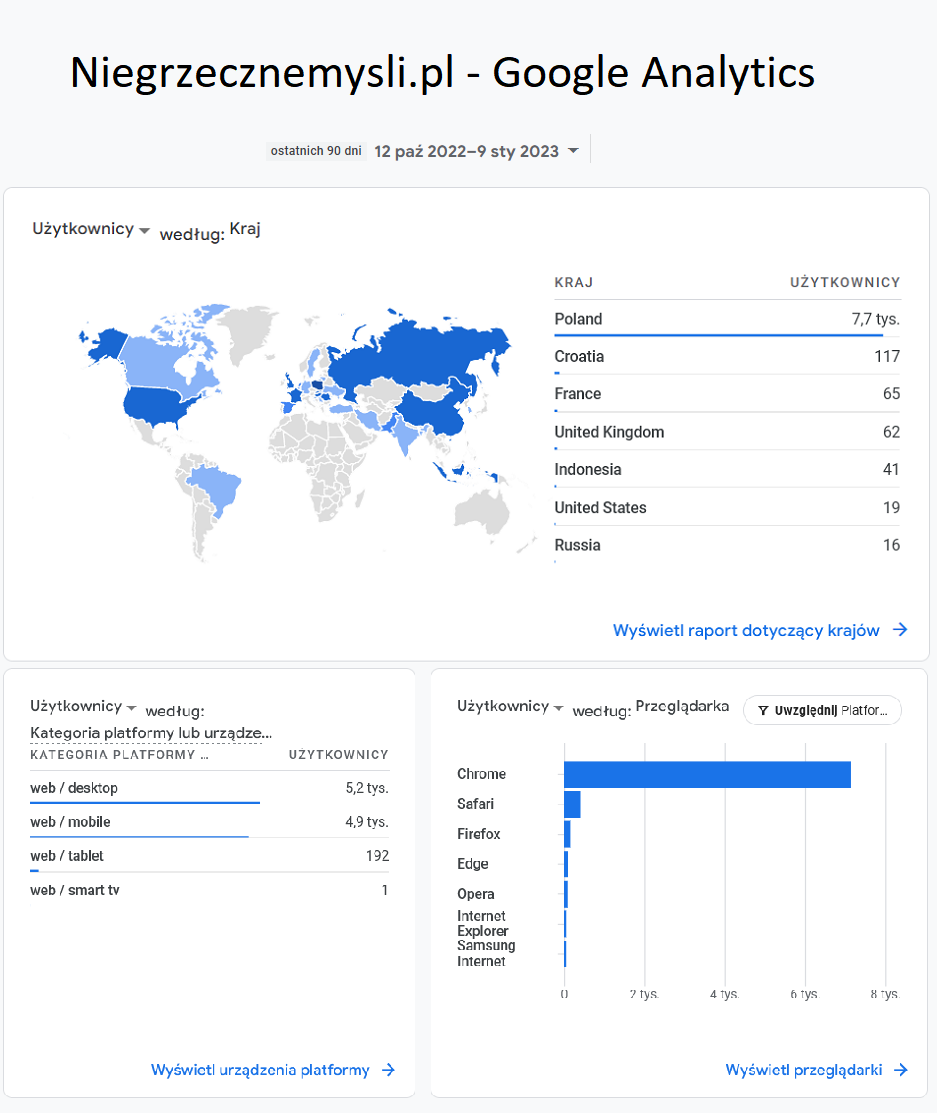Open the date range dropdown arrow

click(574, 150)
